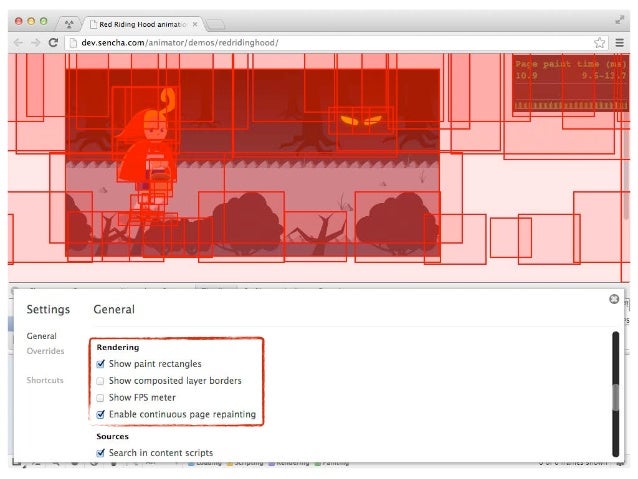
Task: Click Red Riding Hood character
Action: (x=149, y=153)
